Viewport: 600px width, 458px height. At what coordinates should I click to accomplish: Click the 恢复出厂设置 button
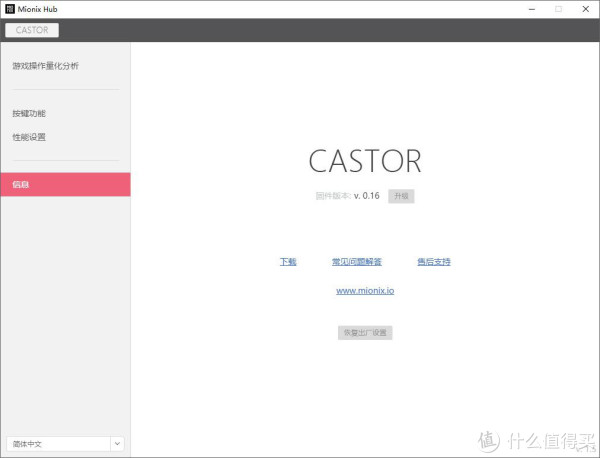pyautogui.click(x=365, y=332)
